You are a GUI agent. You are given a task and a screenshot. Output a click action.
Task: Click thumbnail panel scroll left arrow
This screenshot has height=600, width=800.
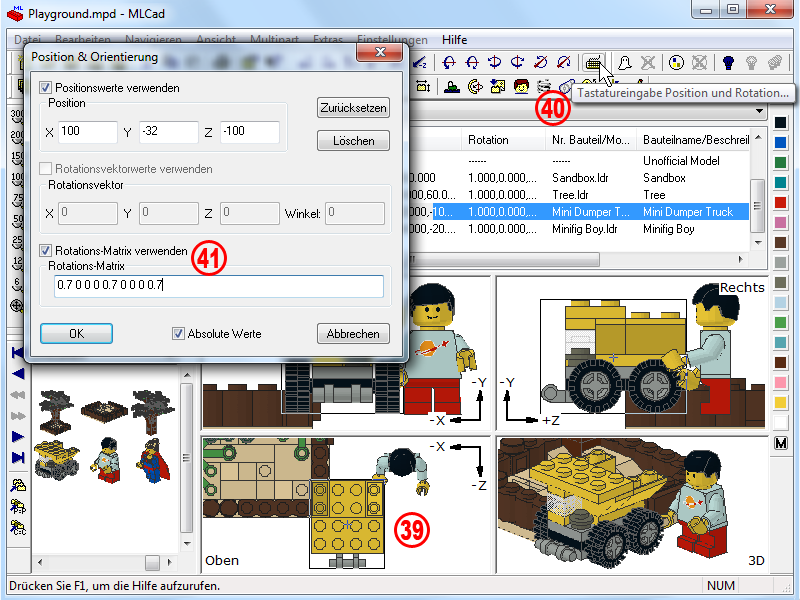coord(40,562)
